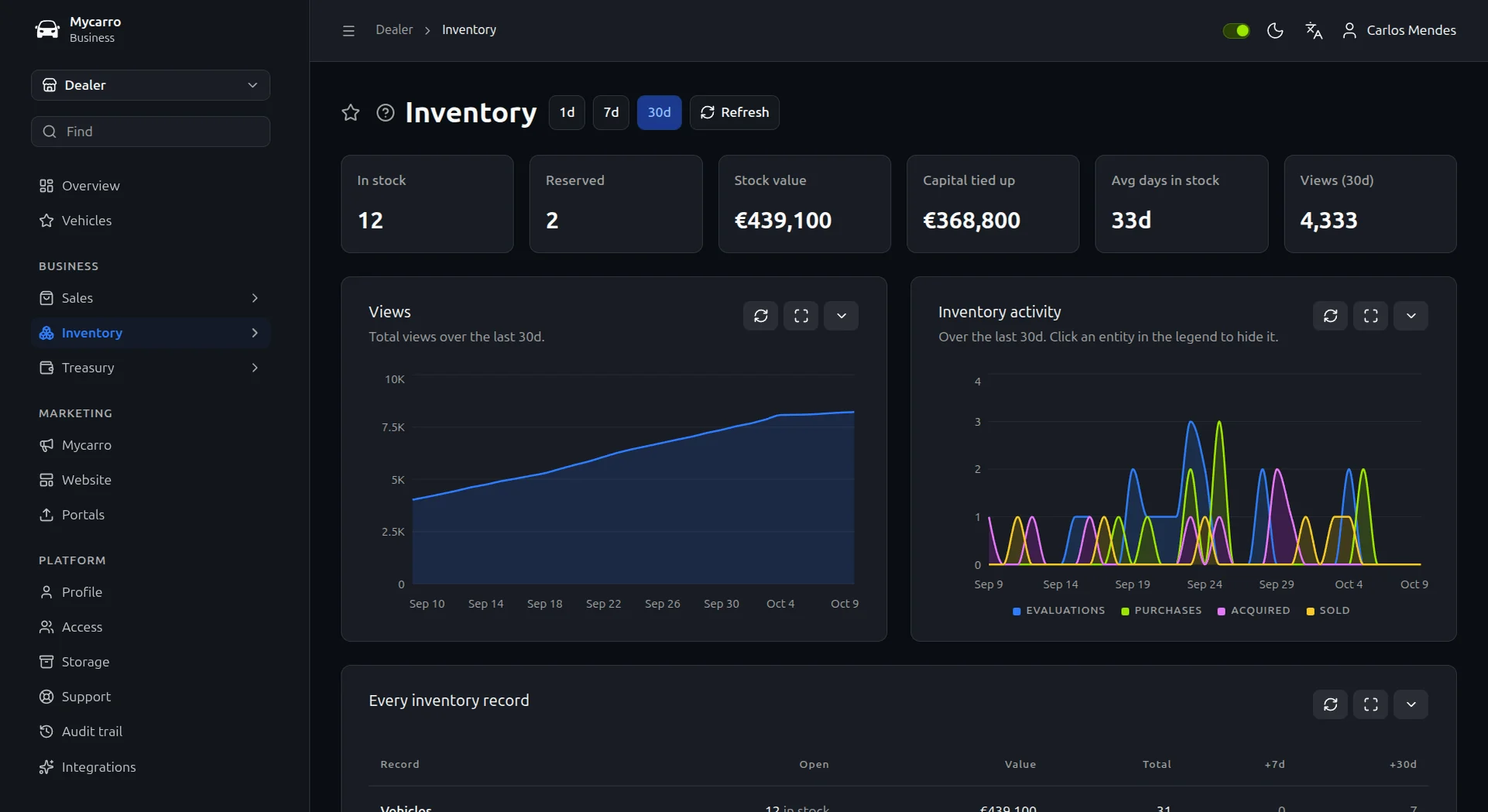The width and height of the screenshot is (1488, 812).
Task: Maximize the Inventory activity chart
Action: 1371,316
